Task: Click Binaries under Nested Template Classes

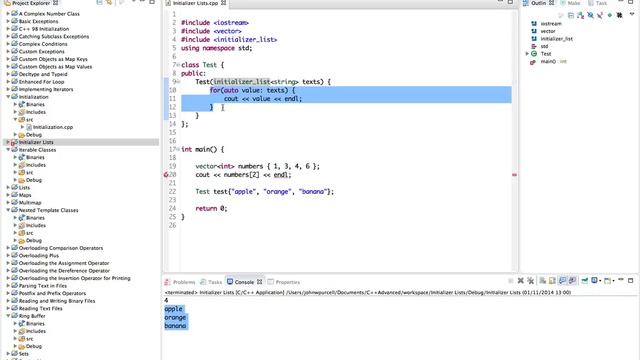Action: (36, 218)
